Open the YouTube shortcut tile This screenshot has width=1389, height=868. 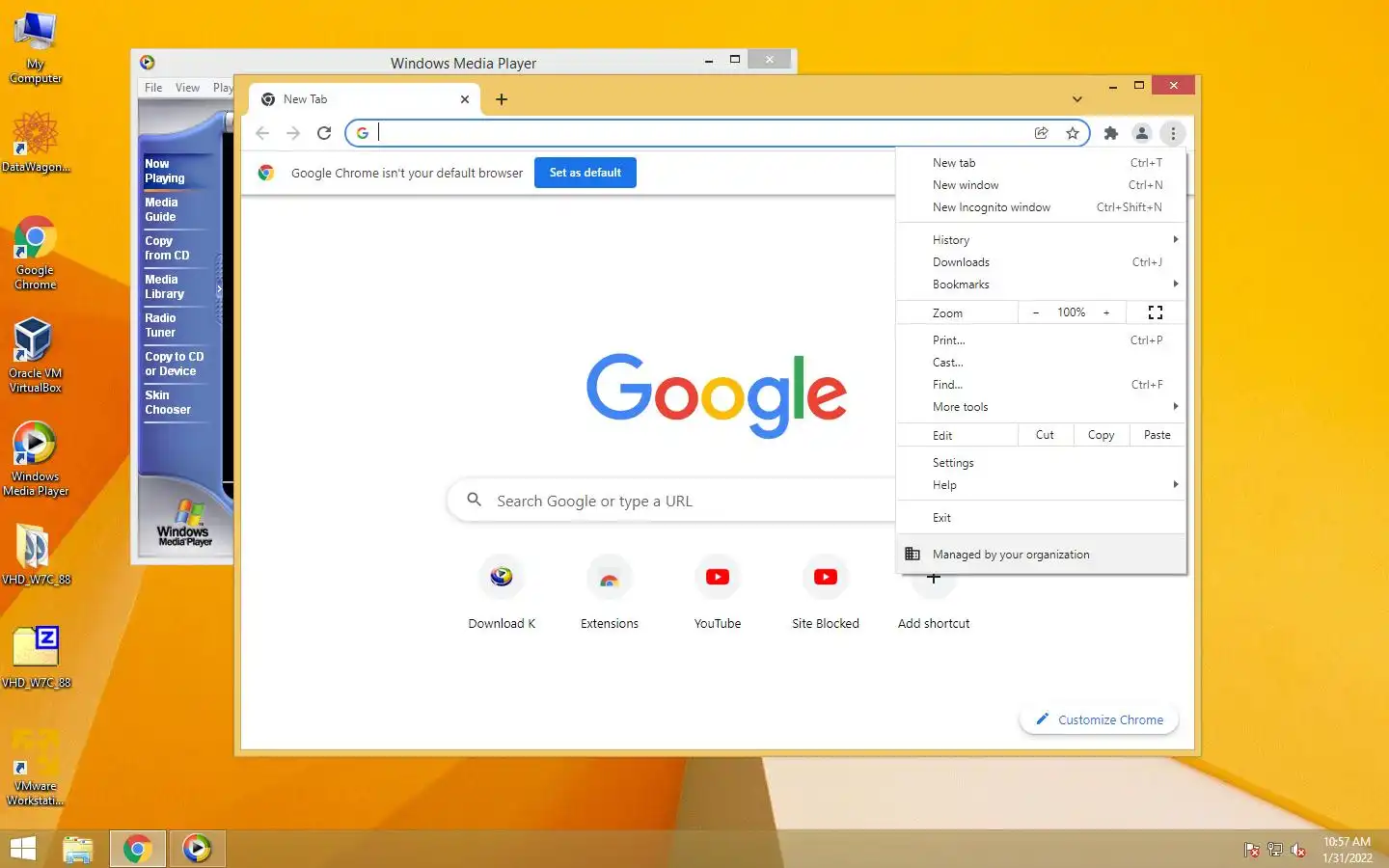pos(718,592)
